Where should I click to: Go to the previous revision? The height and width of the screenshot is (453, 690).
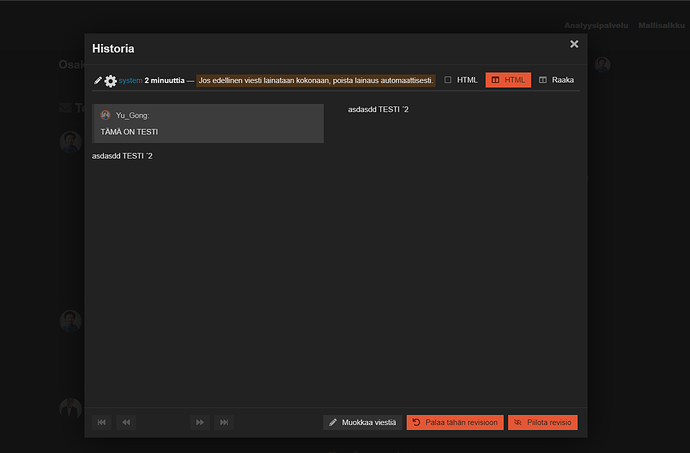click(x=126, y=422)
